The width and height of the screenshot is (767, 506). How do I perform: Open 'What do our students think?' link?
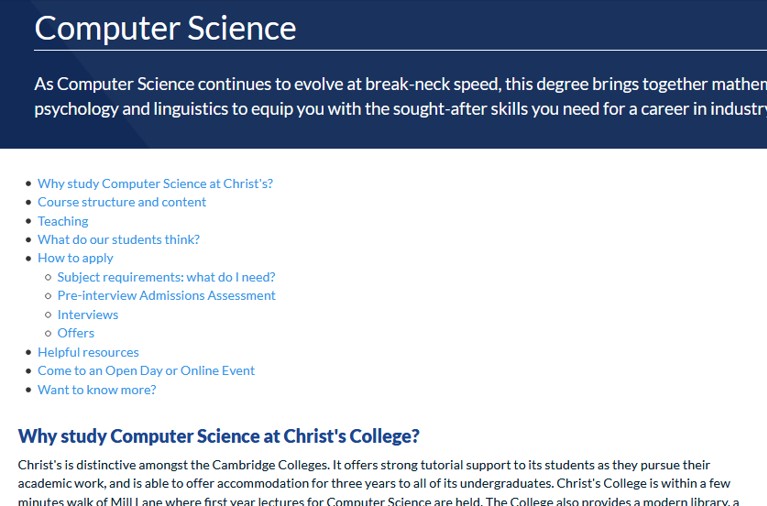118,240
